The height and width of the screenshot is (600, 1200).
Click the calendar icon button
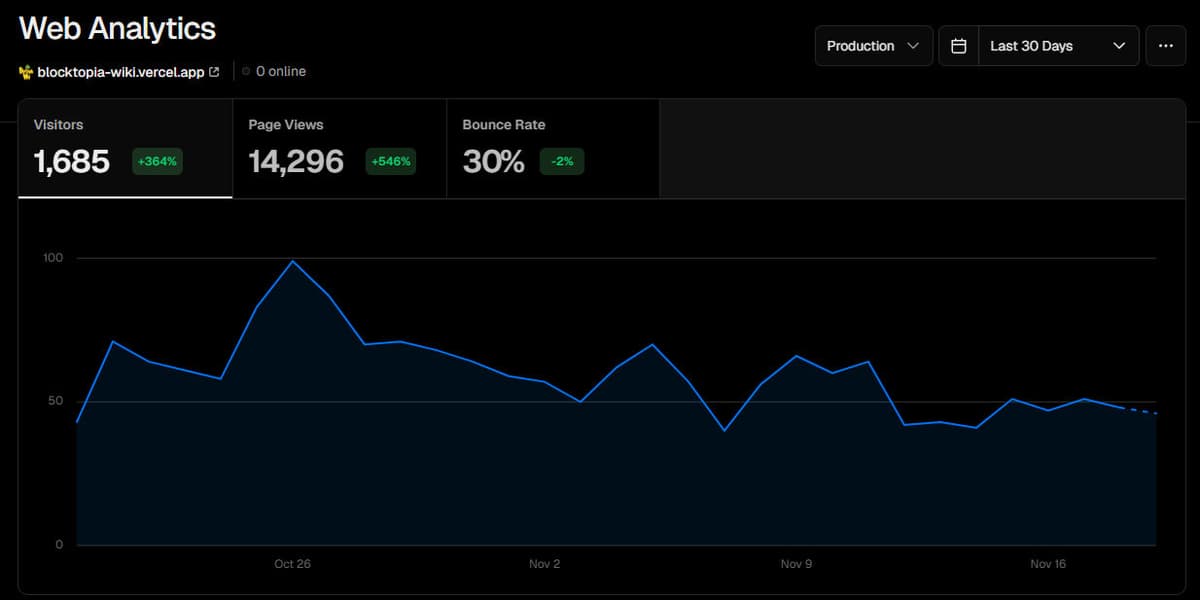[959, 46]
